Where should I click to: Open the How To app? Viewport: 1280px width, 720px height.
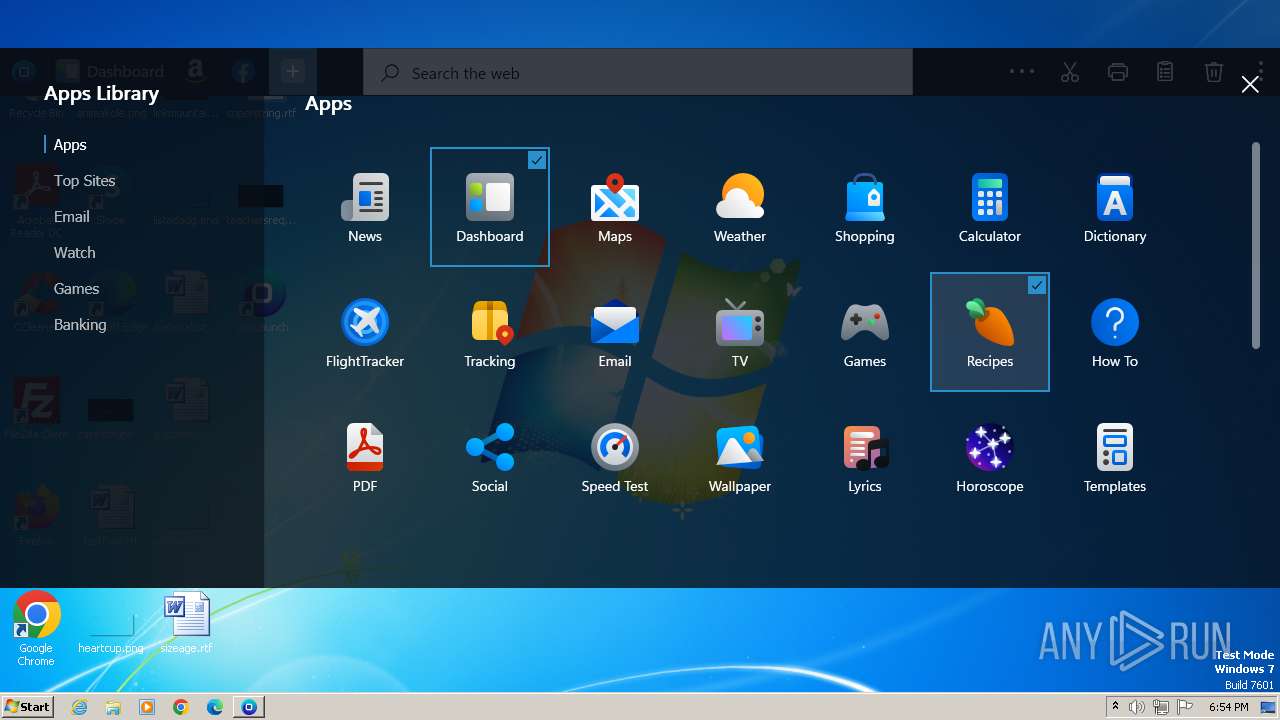[x=1115, y=332]
